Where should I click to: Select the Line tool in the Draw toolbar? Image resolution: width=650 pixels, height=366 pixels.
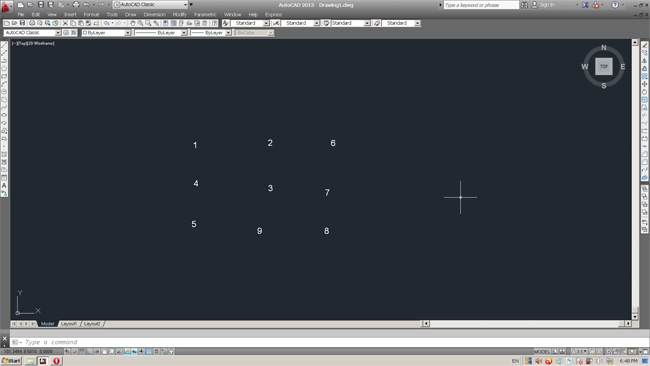click(4, 45)
